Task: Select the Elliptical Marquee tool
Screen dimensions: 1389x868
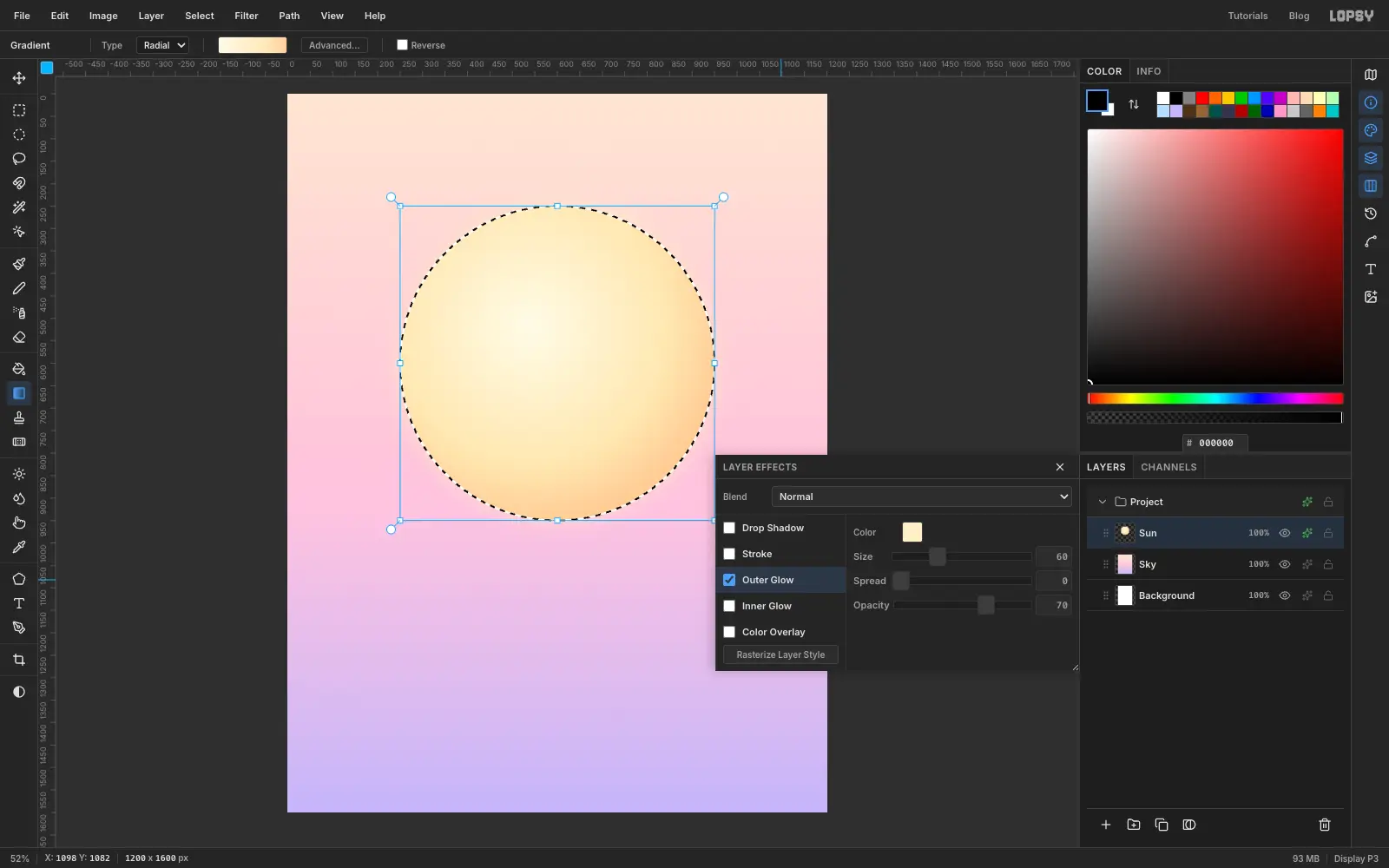Action: [19, 135]
